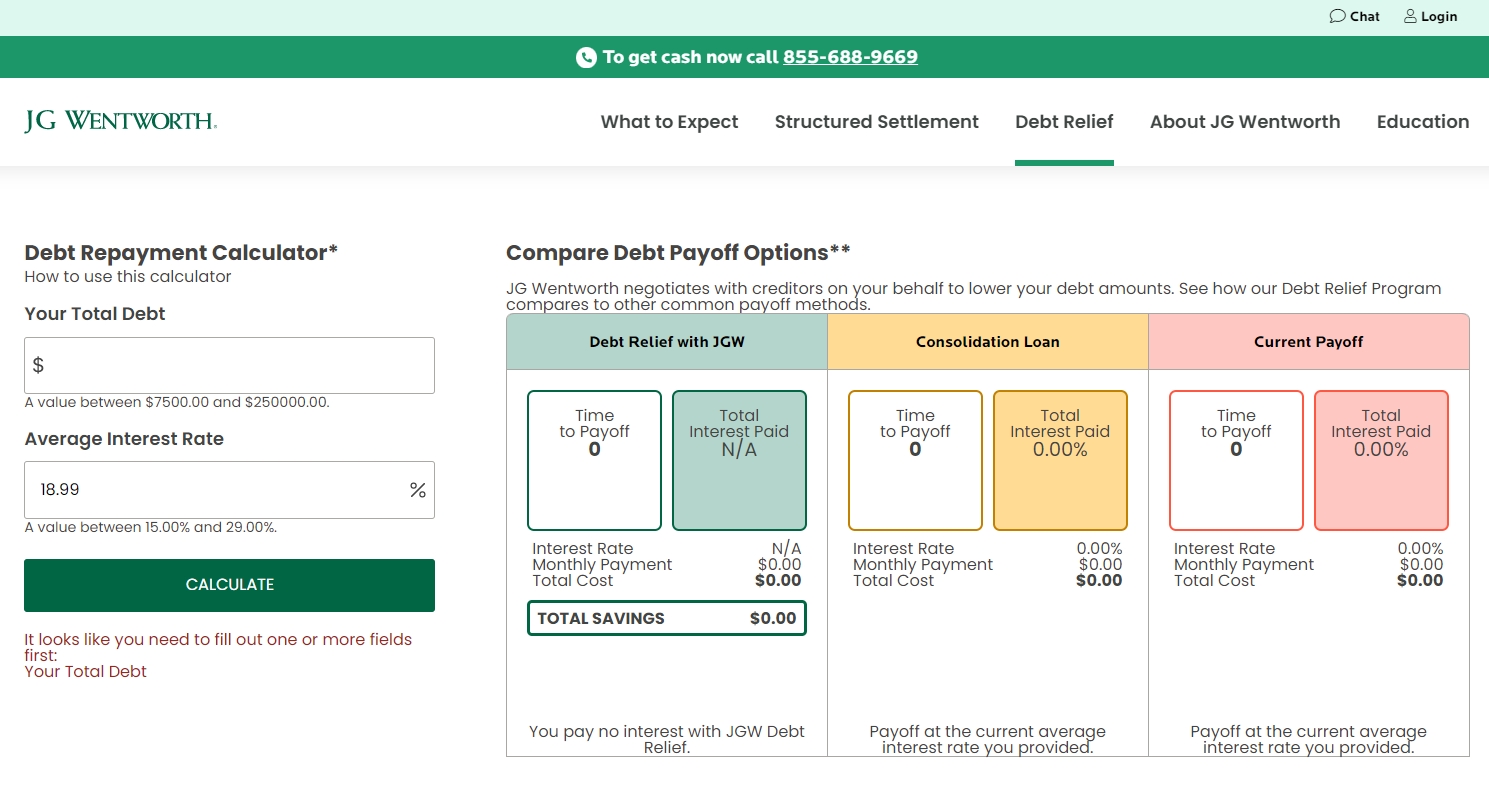Open the How to use this calculator link
This screenshot has height=795, width=1489.
[128, 277]
